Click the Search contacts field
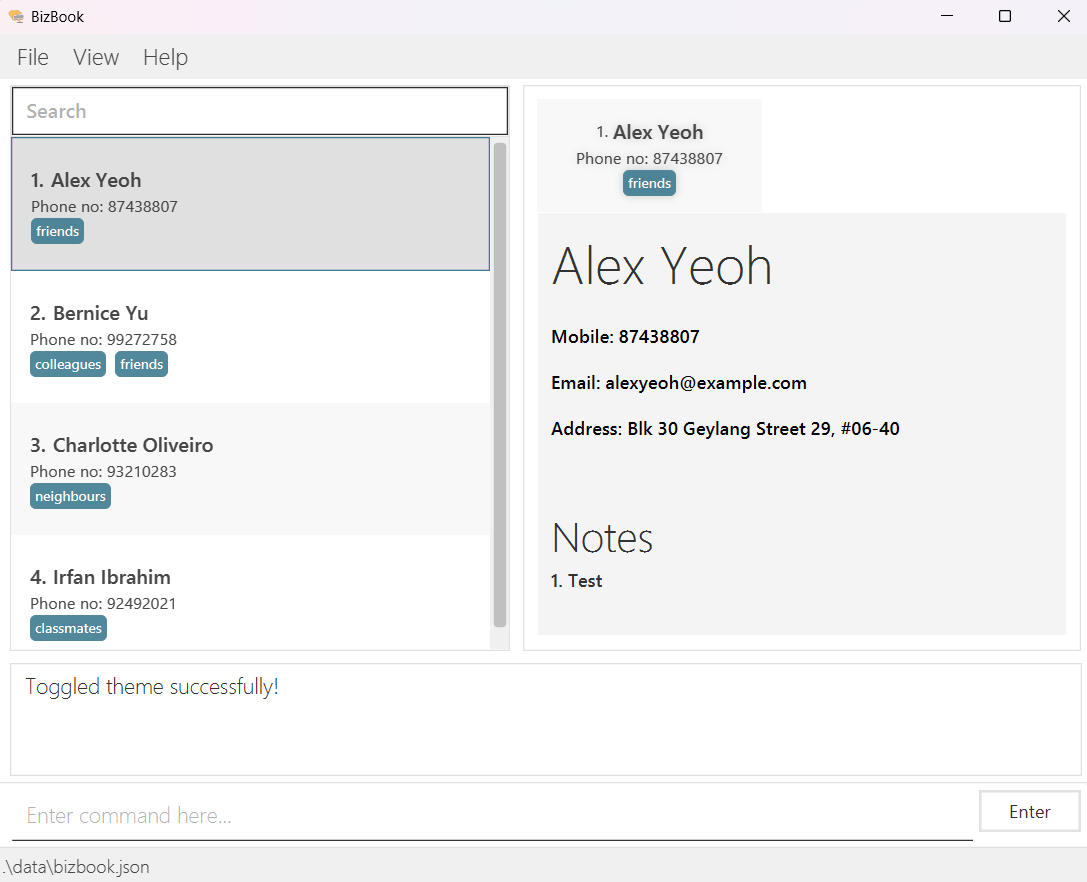Viewport: 1087px width, 882px height. point(260,111)
